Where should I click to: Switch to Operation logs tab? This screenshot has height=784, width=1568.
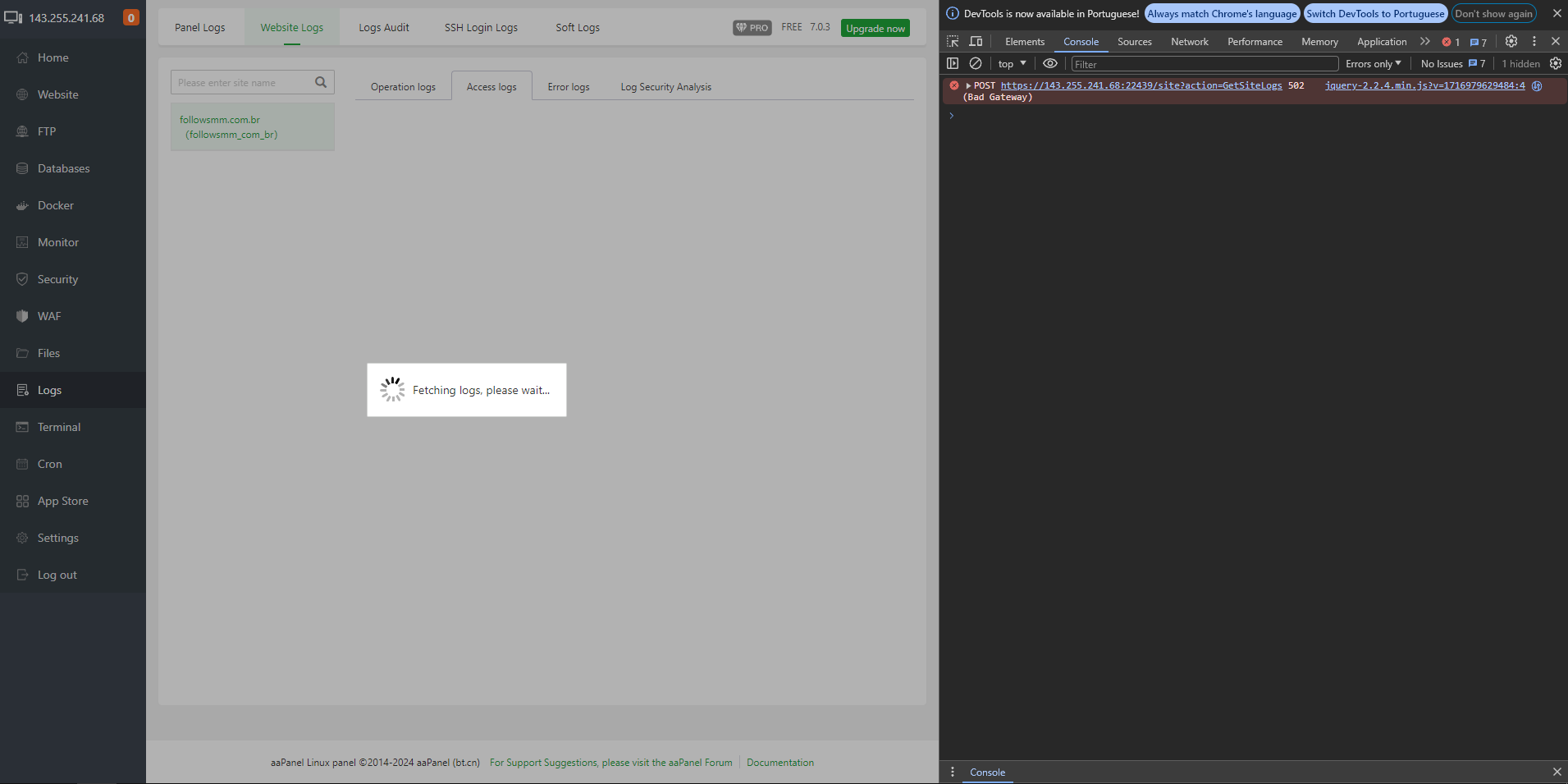click(x=403, y=86)
